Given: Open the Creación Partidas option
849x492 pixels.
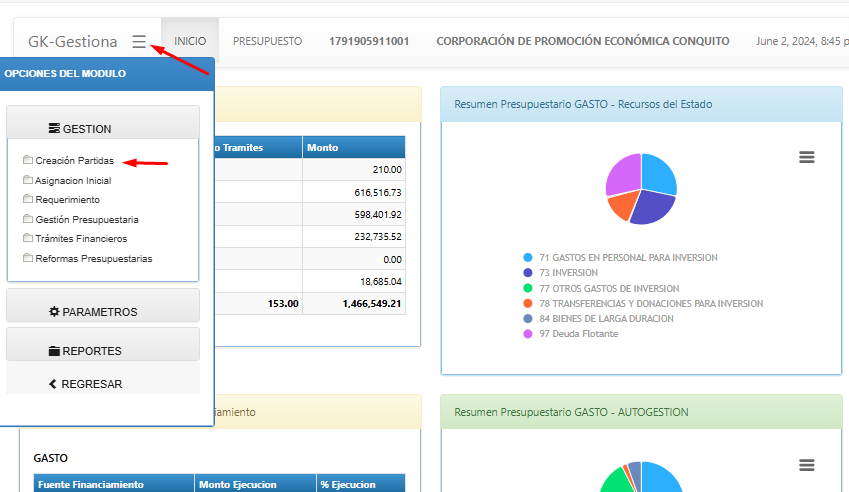Looking at the screenshot, I should coord(75,161).
